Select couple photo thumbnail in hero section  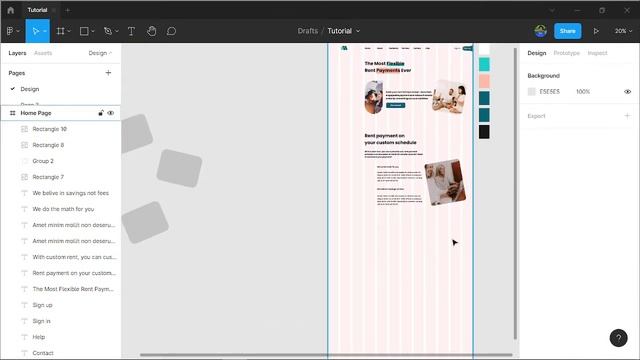click(449, 96)
